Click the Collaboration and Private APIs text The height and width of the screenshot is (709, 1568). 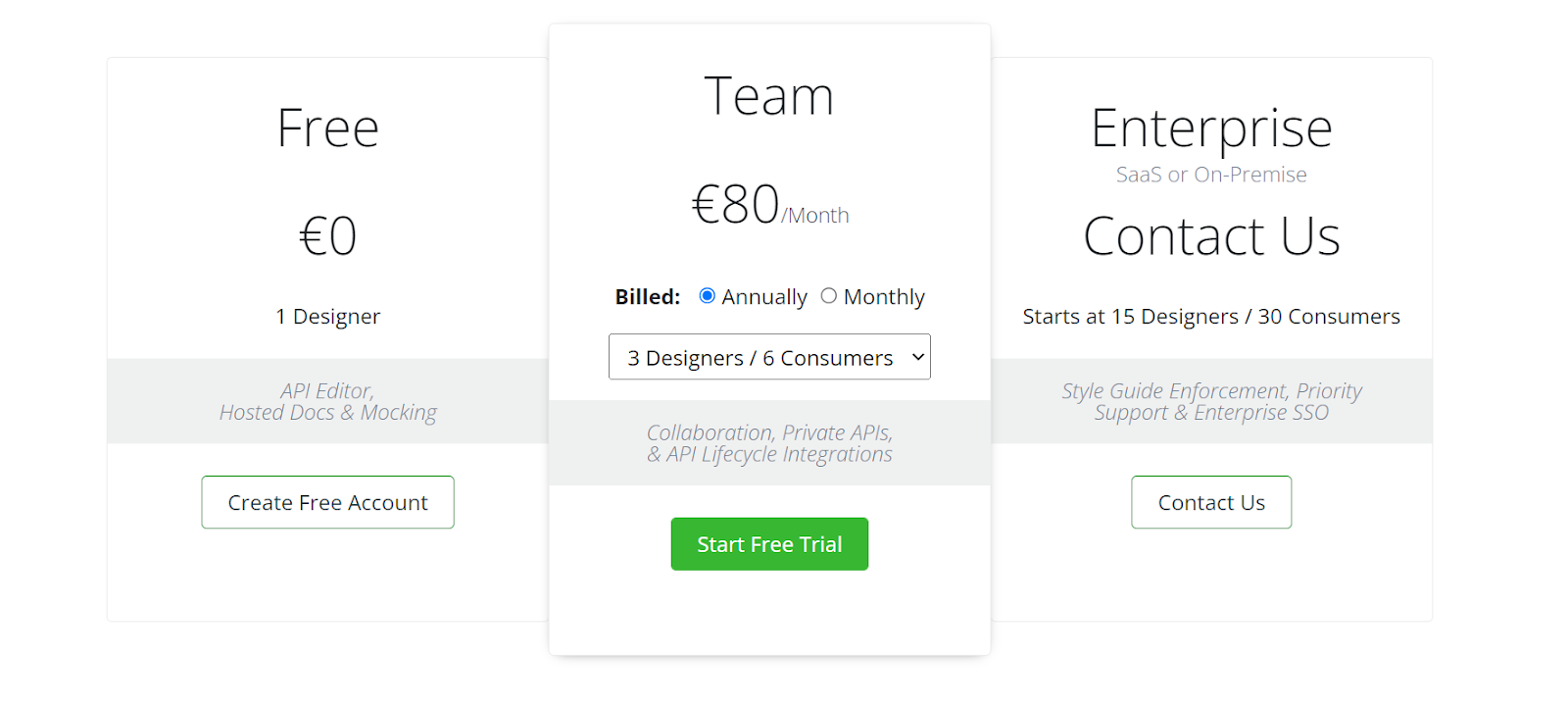coord(769,443)
